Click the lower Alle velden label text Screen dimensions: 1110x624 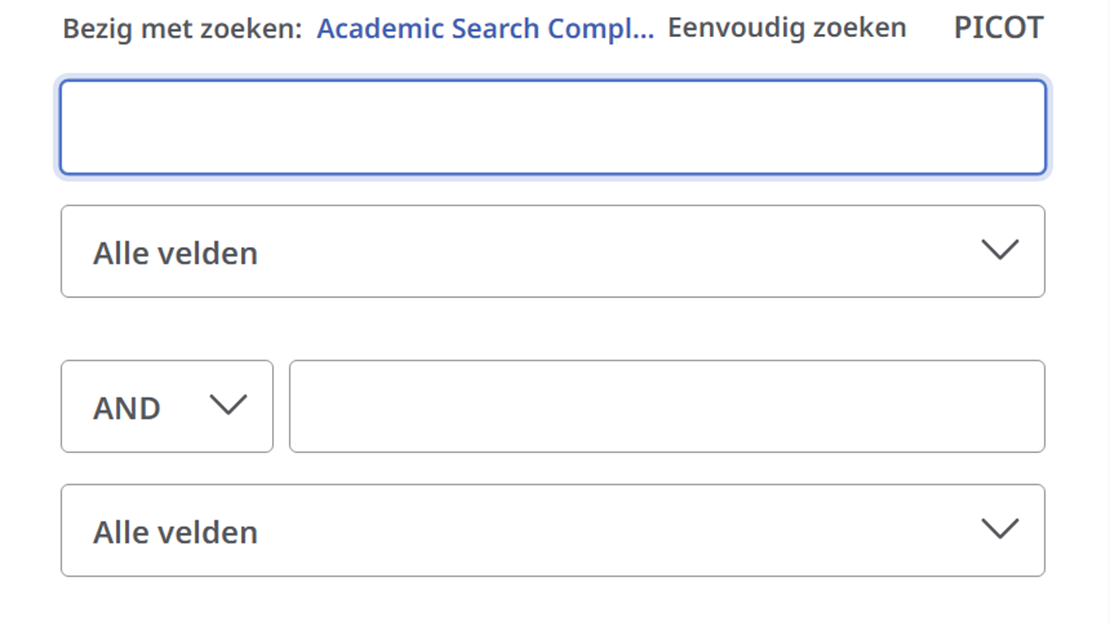[x=176, y=532]
